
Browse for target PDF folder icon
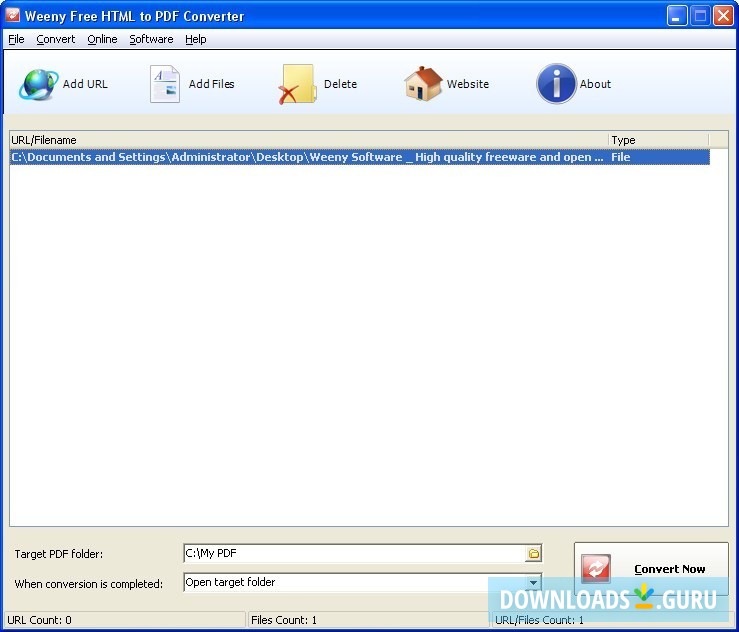click(x=534, y=553)
